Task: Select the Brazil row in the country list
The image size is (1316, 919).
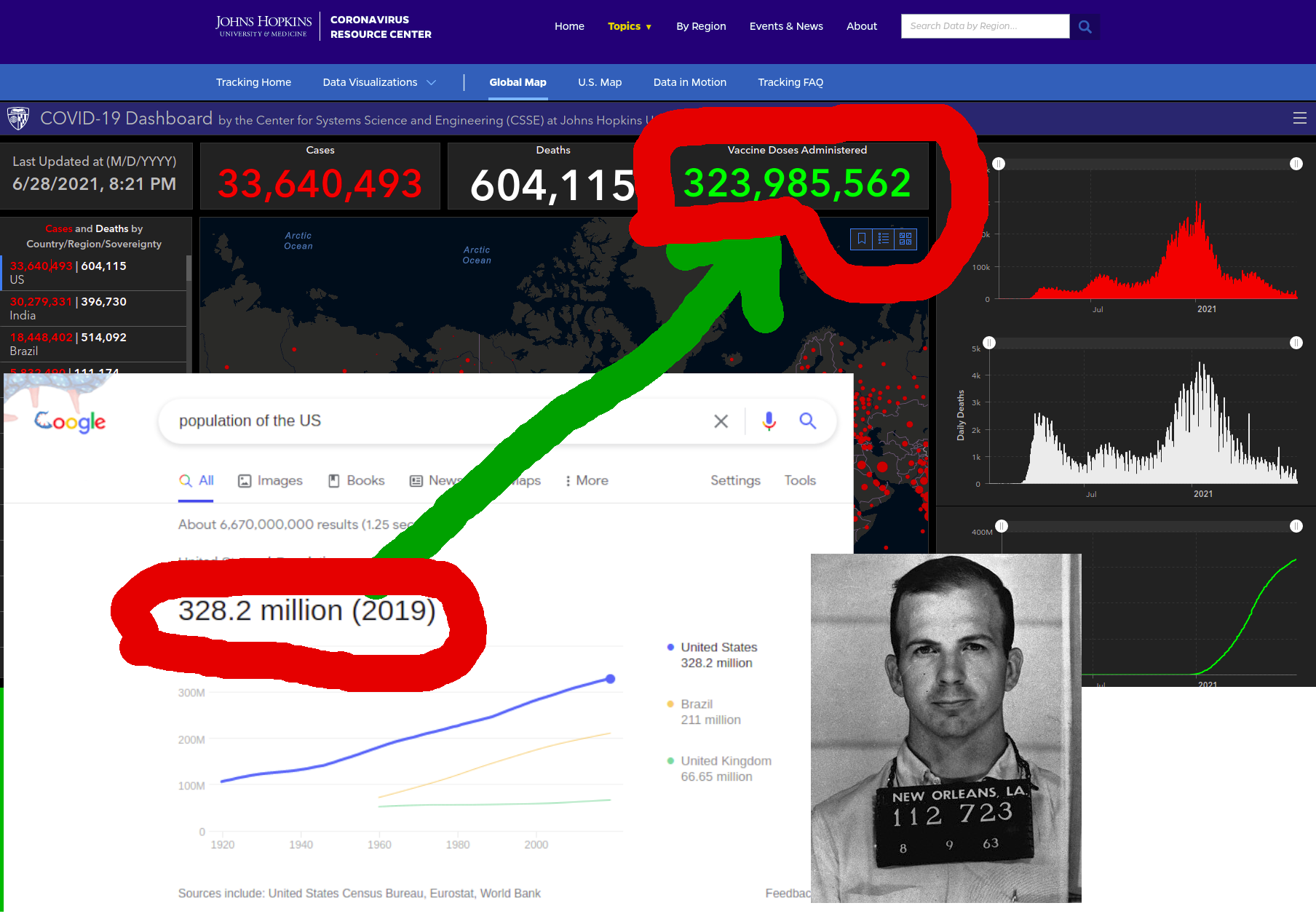Action: click(x=94, y=344)
